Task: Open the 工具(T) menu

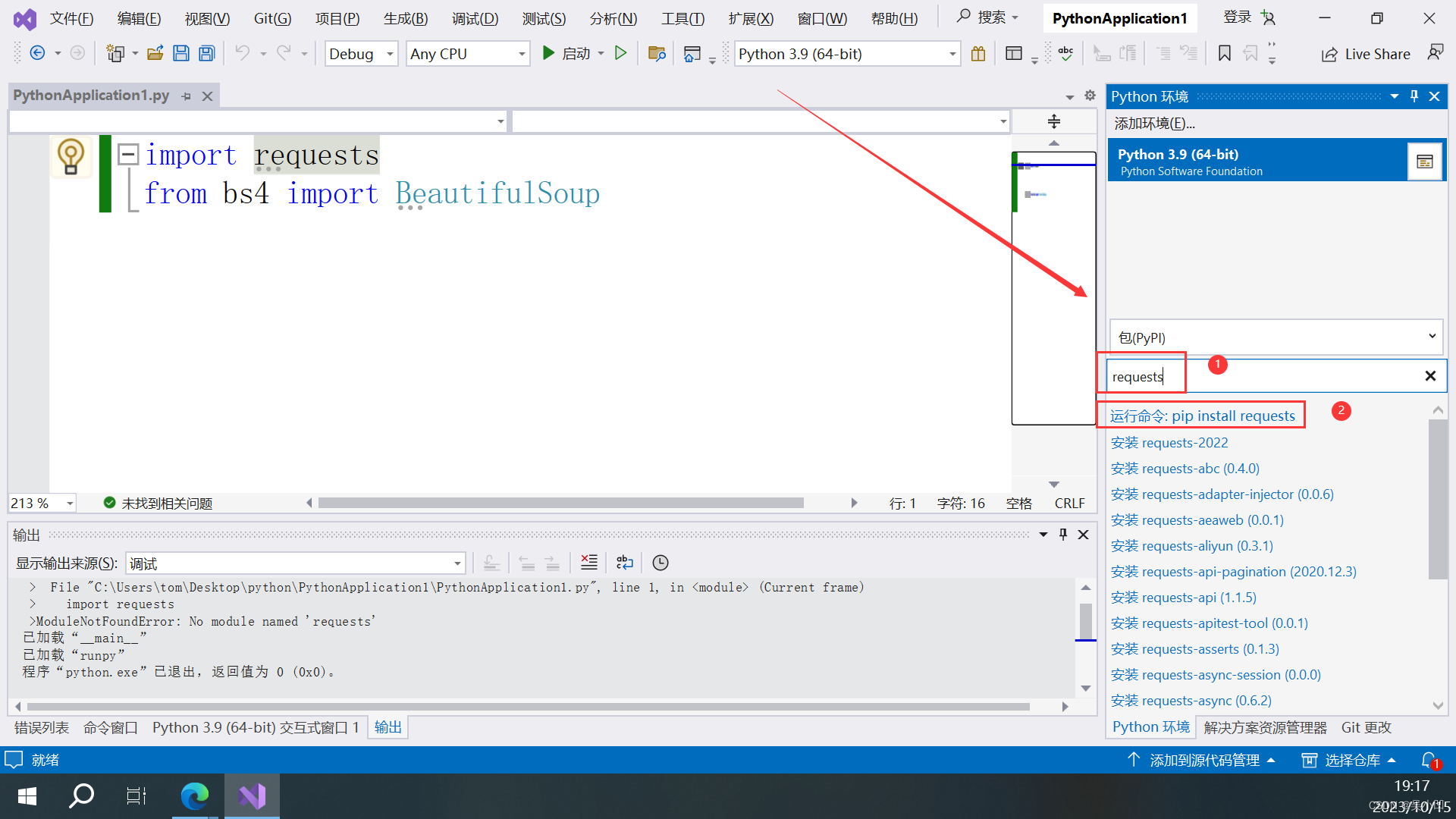Action: (682, 18)
